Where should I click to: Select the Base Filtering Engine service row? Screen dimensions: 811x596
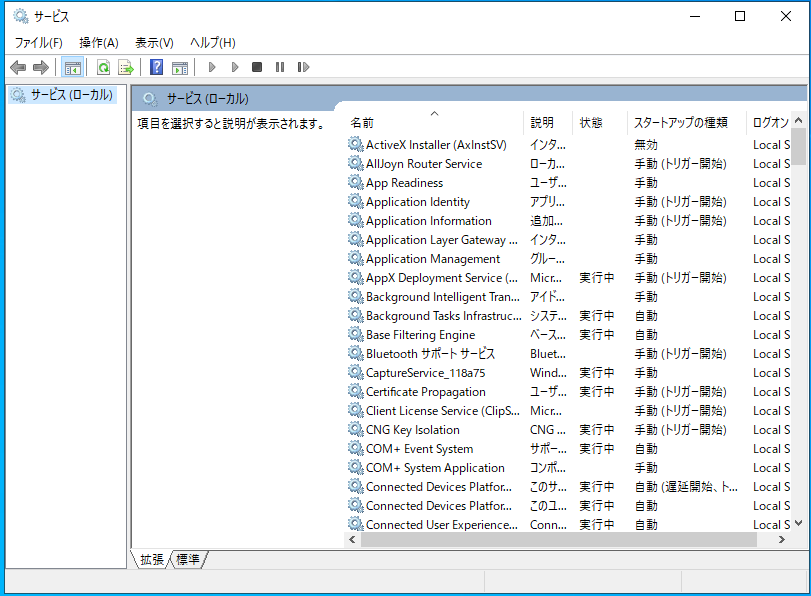[x=420, y=335]
